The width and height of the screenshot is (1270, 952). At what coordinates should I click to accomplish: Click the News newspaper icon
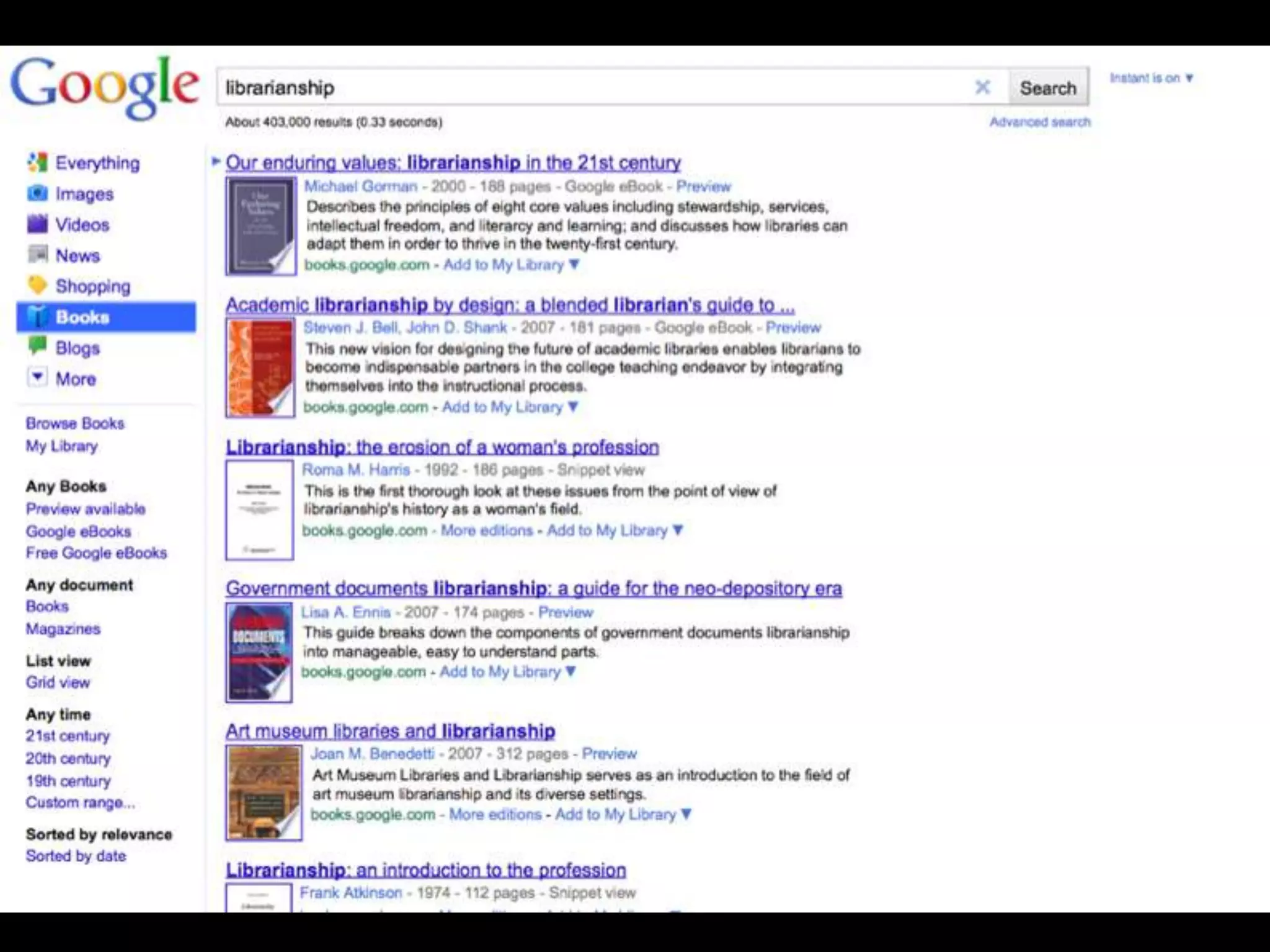pos(37,255)
